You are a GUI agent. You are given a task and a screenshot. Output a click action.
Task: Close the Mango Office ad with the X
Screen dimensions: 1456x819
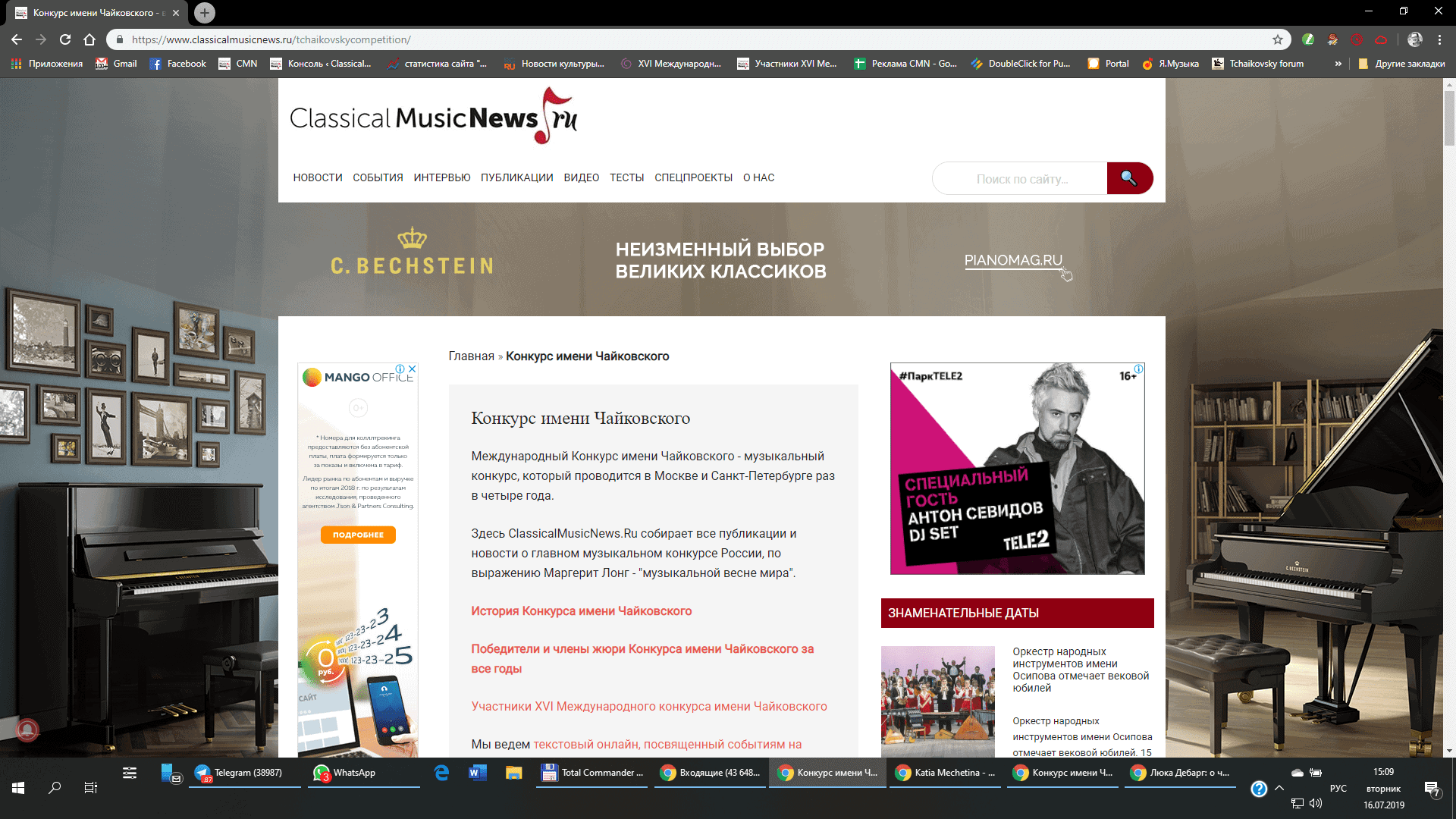click(412, 369)
